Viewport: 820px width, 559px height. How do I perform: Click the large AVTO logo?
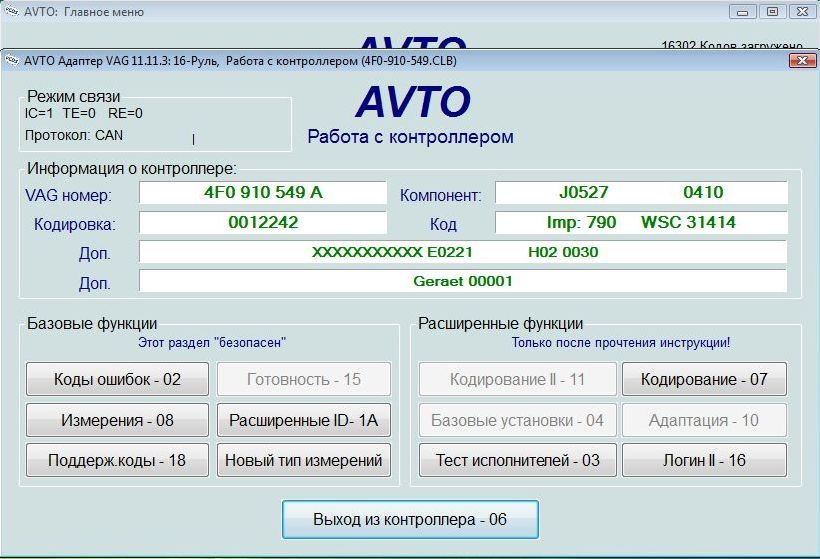[413, 101]
